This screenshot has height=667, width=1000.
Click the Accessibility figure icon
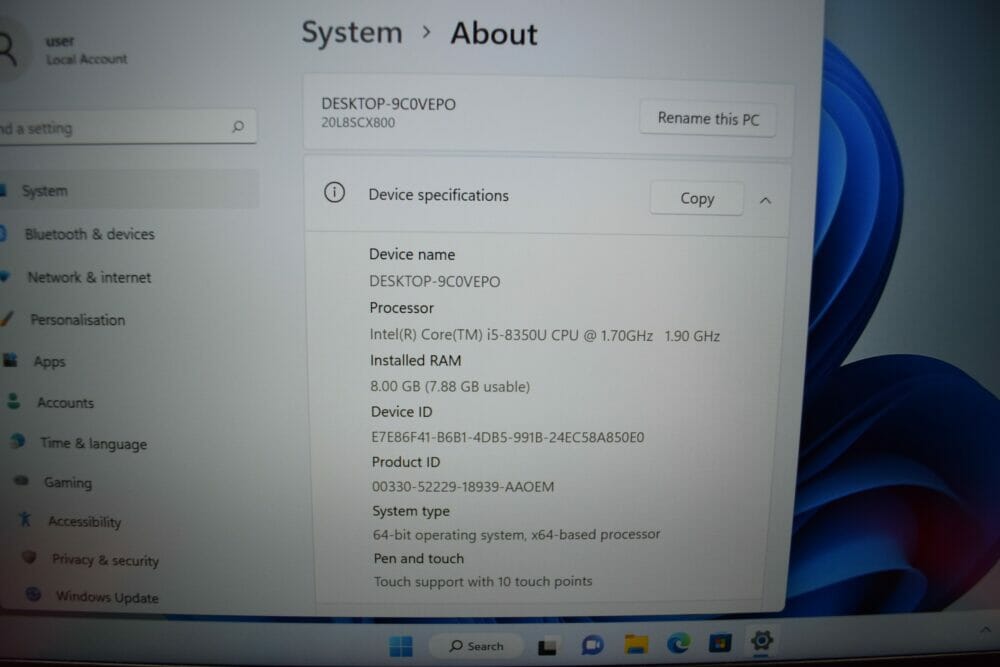pos(25,519)
